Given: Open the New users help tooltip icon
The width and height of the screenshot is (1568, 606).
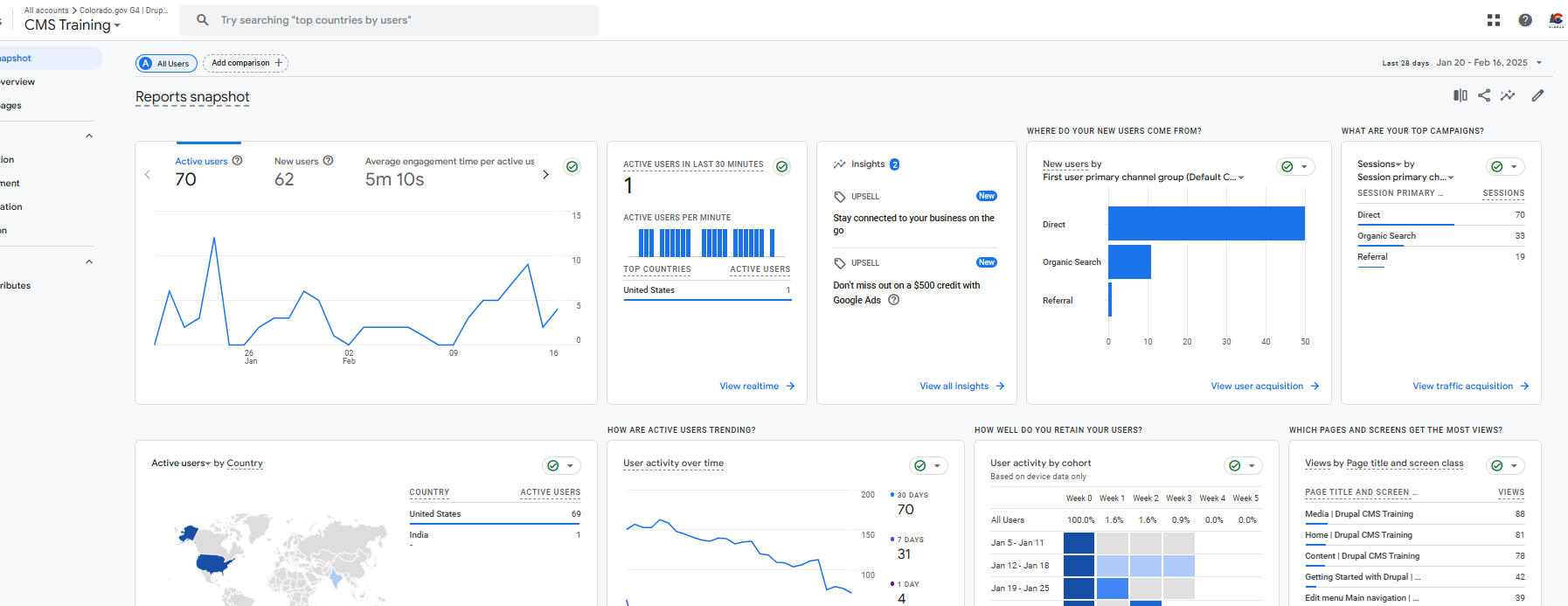Looking at the screenshot, I should click(x=328, y=161).
